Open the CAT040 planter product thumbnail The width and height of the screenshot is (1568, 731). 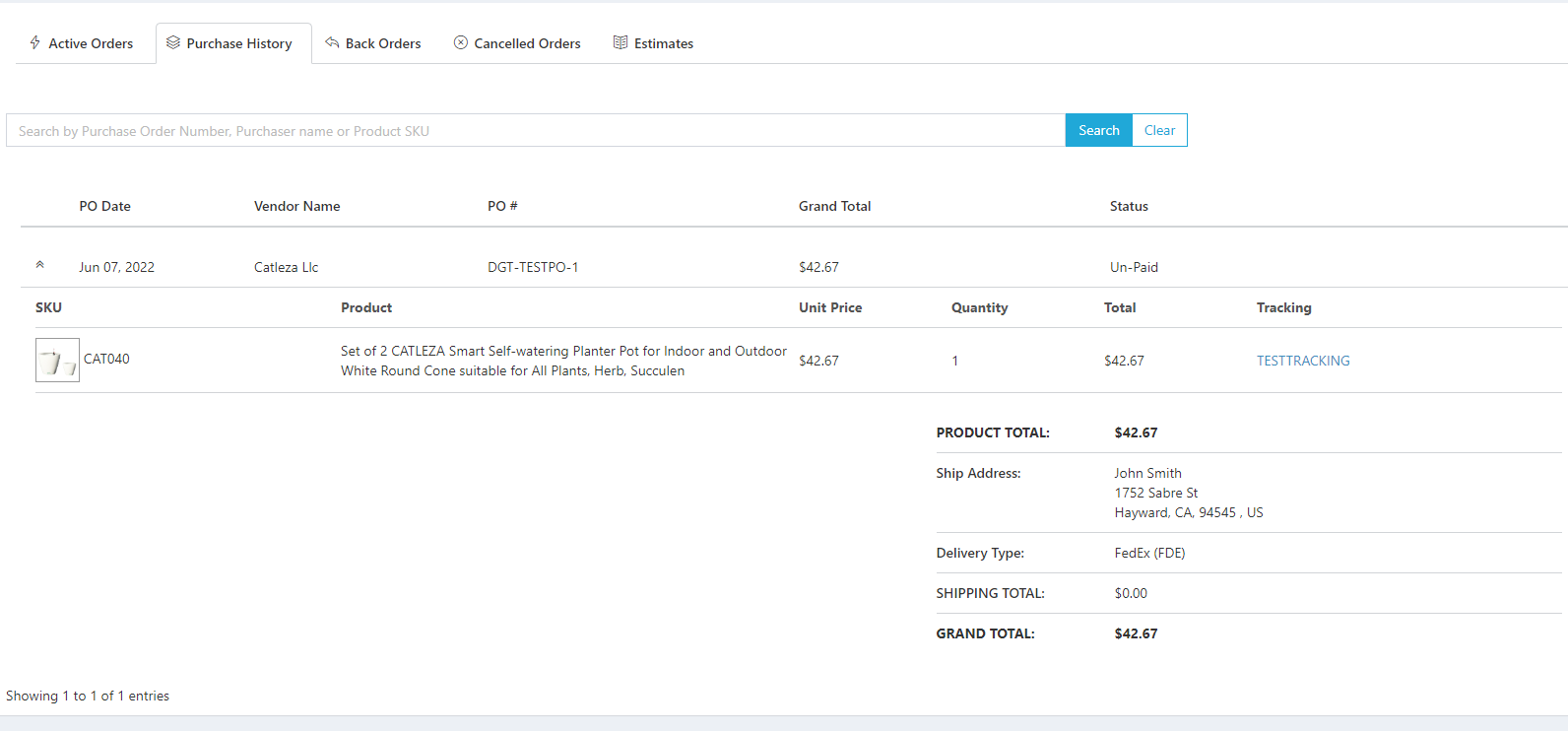tap(57, 361)
